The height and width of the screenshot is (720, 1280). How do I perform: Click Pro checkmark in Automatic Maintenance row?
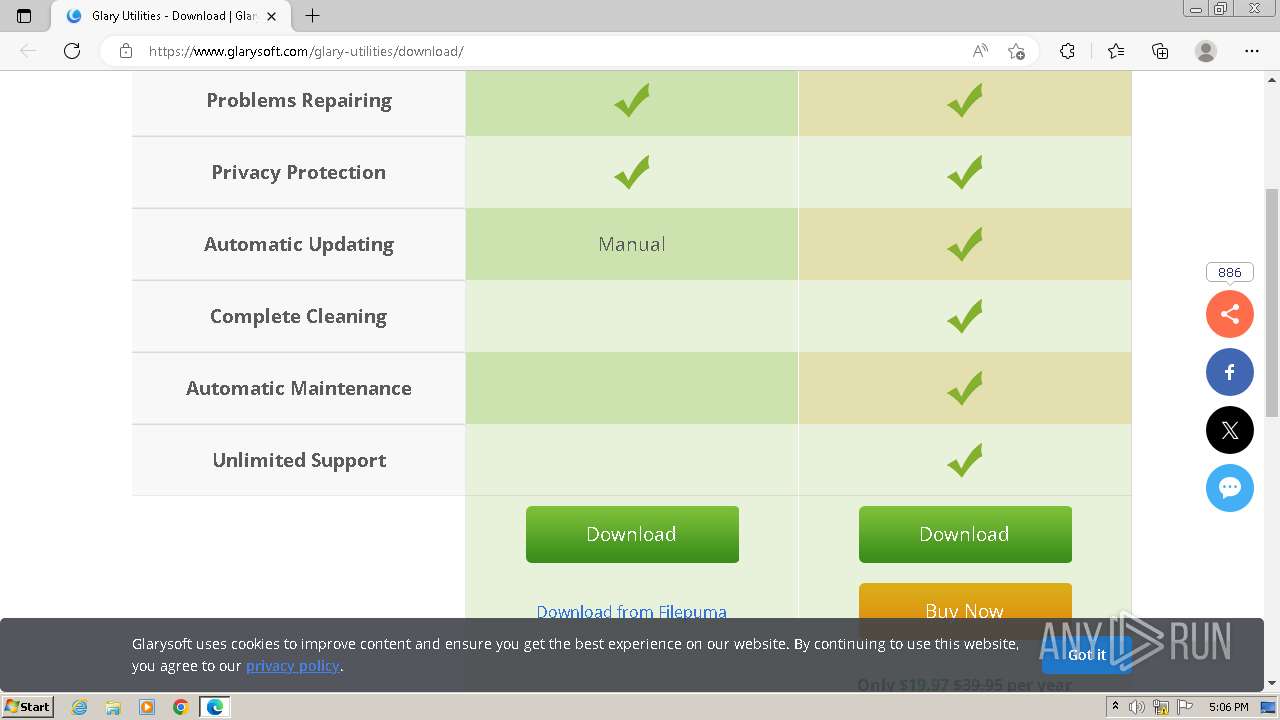coord(965,388)
